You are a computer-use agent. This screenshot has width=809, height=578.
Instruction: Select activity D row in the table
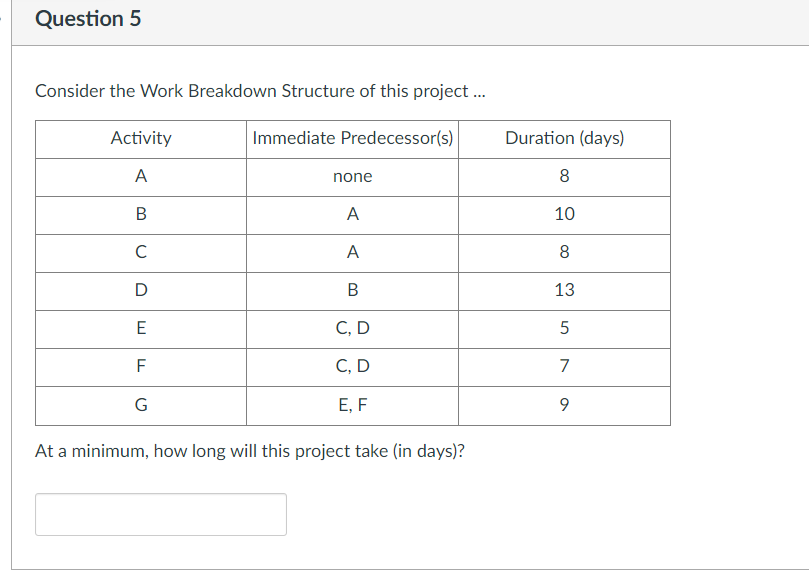pyautogui.click(x=140, y=291)
